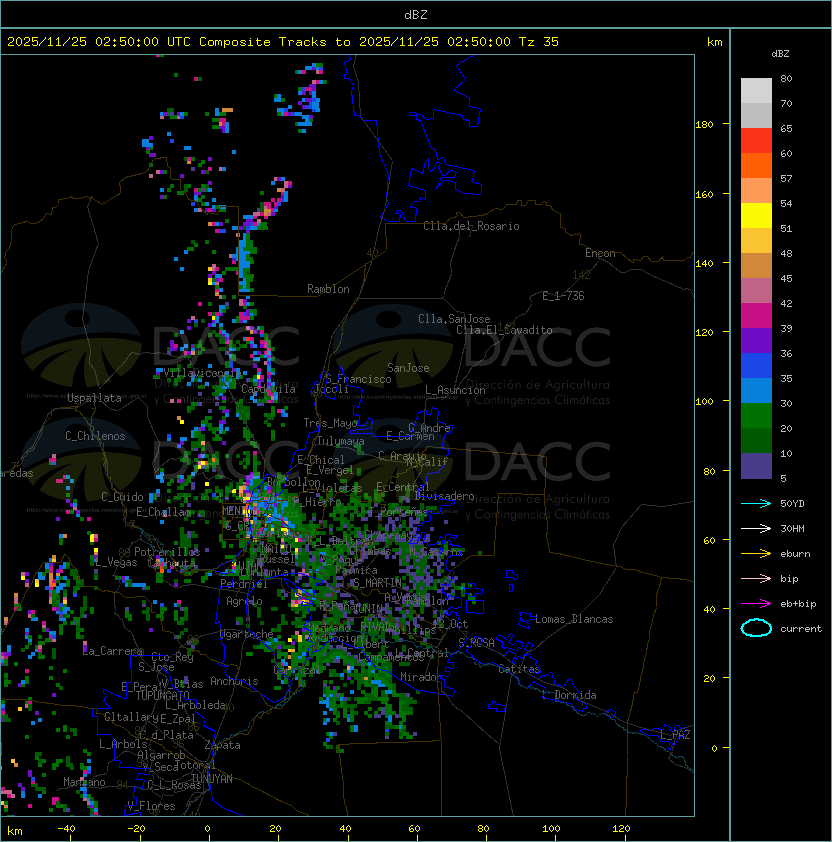Pick the light gray 70–80 dBZ swatch
The height and width of the screenshot is (842, 832).
click(756, 91)
